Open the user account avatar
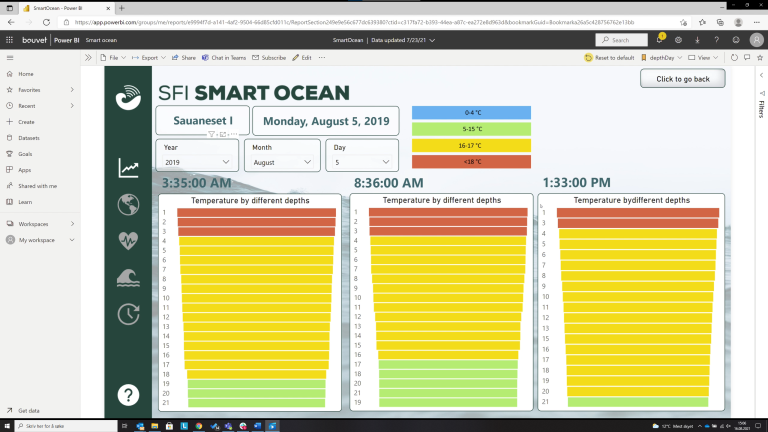Image resolution: width=768 pixels, height=432 pixels. pyautogui.click(x=756, y=40)
